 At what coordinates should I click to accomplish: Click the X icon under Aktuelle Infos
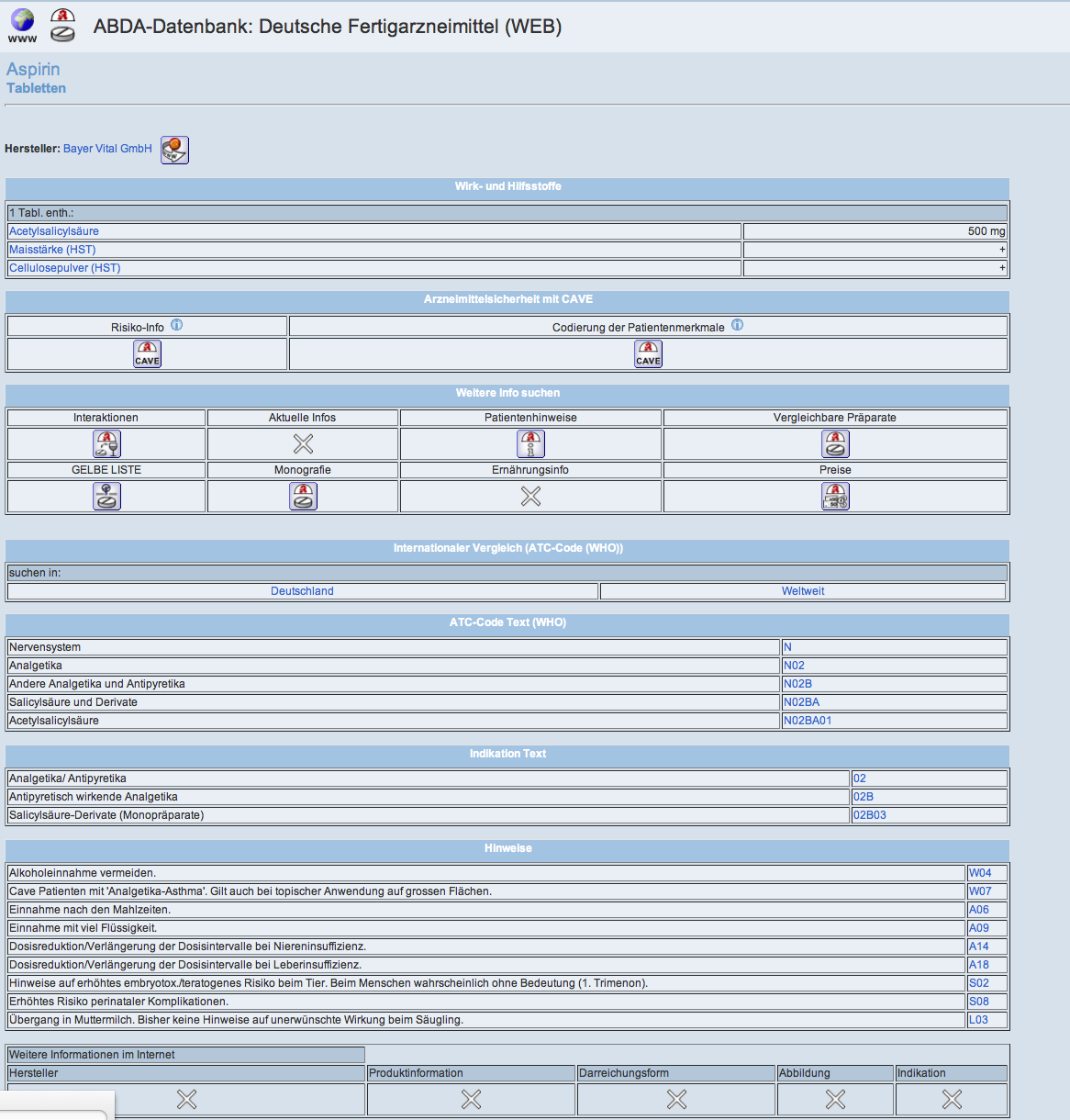click(303, 444)
